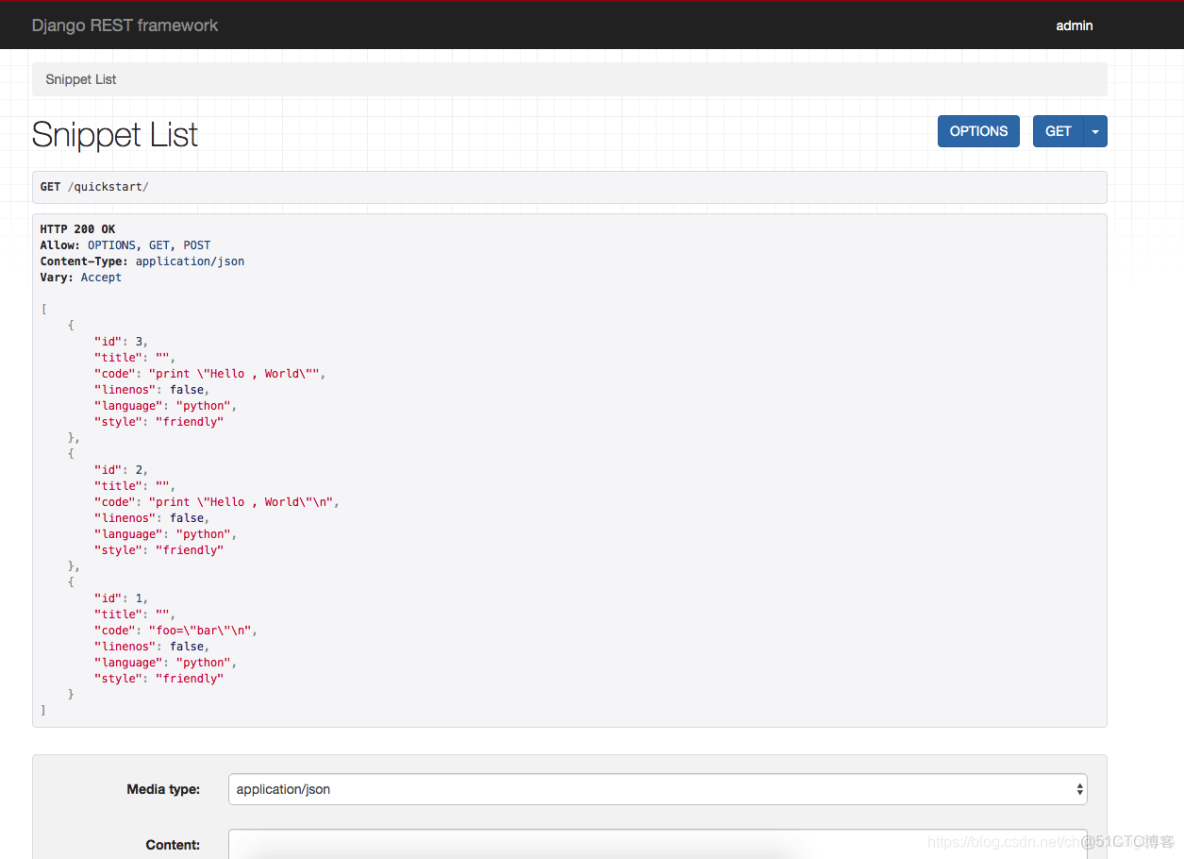Select the HTTP 200 OK status line

coord(77,228)
